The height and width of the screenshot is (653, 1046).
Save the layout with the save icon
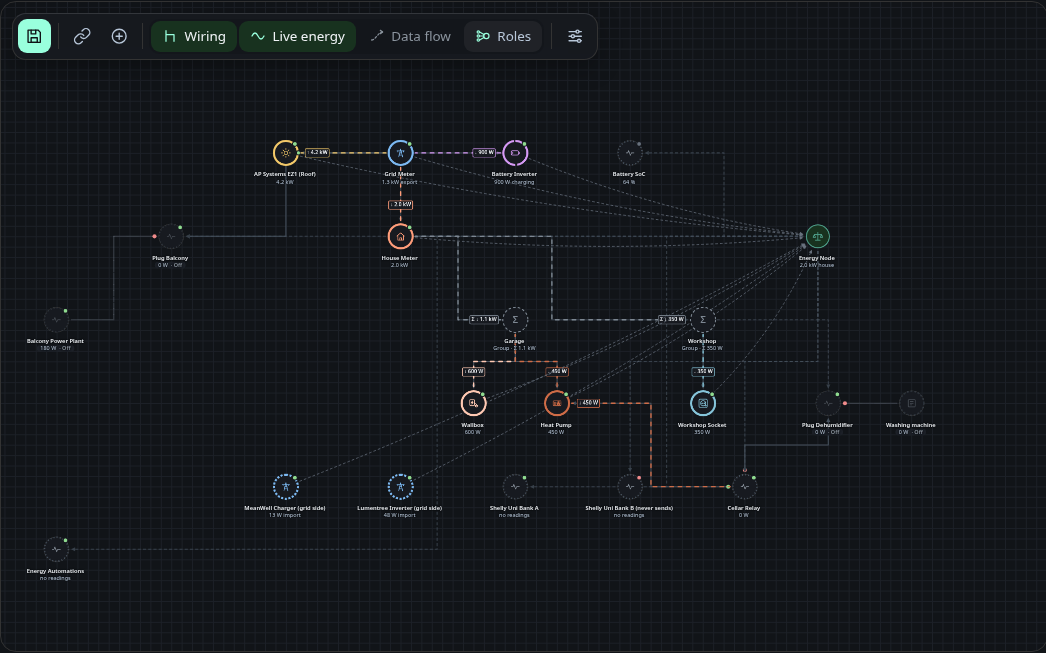34,36
